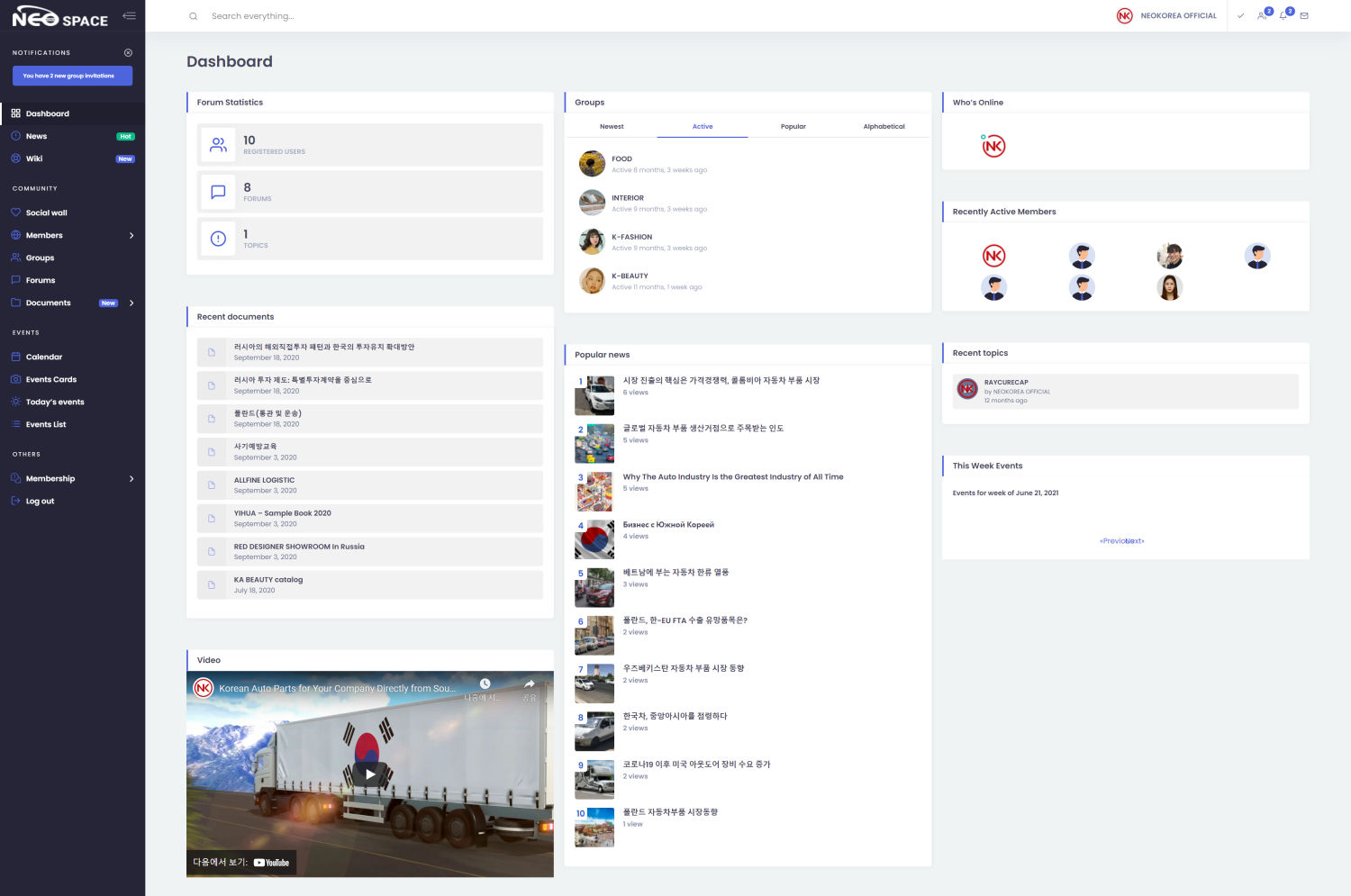Image resolution: width=1351 pixels, height=896 pixels.
Task: Click the NEO SPACE logo
Action: [59, 18]
